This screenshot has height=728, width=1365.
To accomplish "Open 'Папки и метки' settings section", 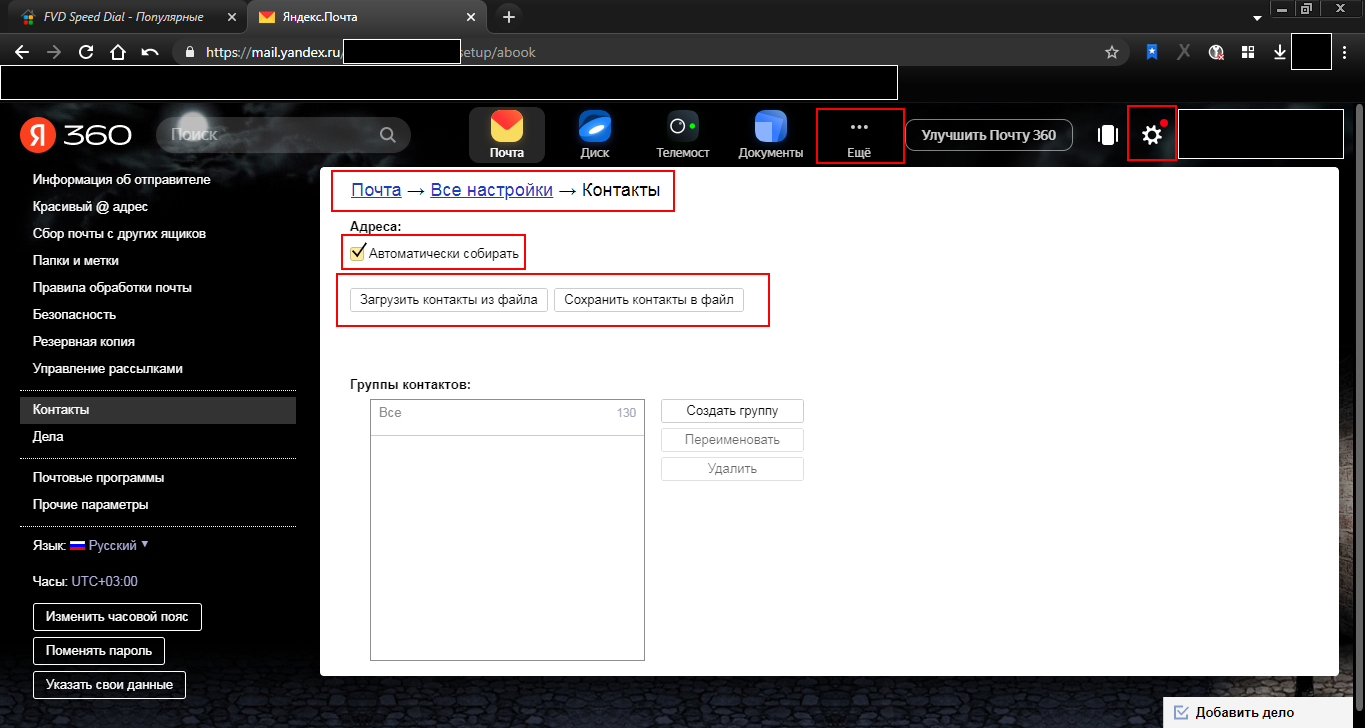I will [76, 260].
